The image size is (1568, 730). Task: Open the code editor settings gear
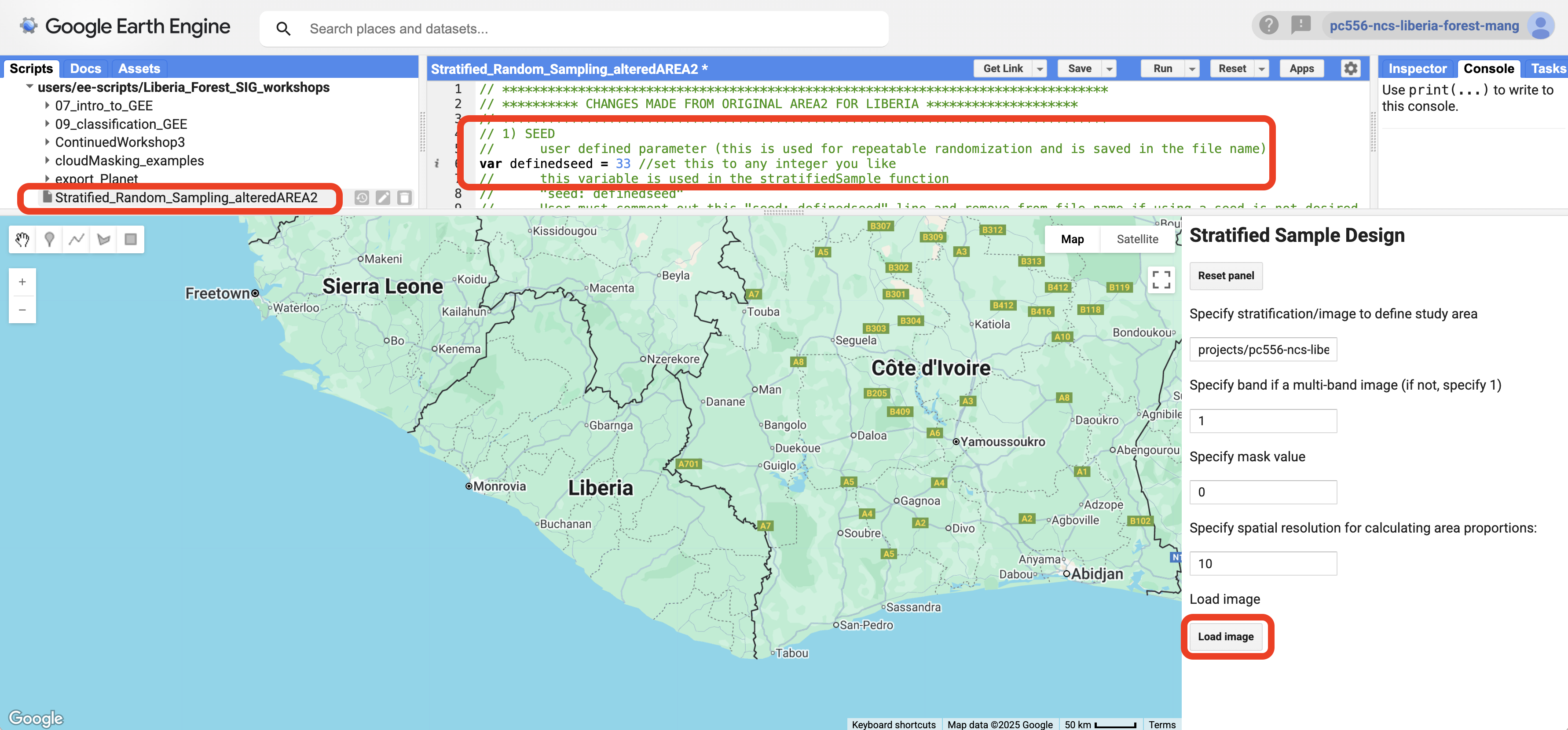point(1350,69)
